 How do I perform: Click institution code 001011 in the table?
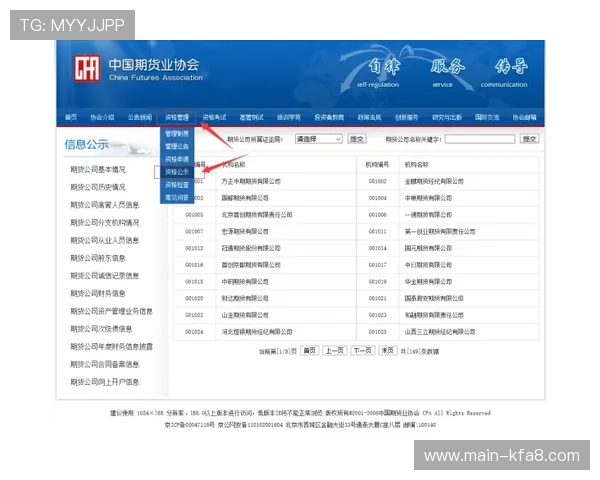point(377,232)
